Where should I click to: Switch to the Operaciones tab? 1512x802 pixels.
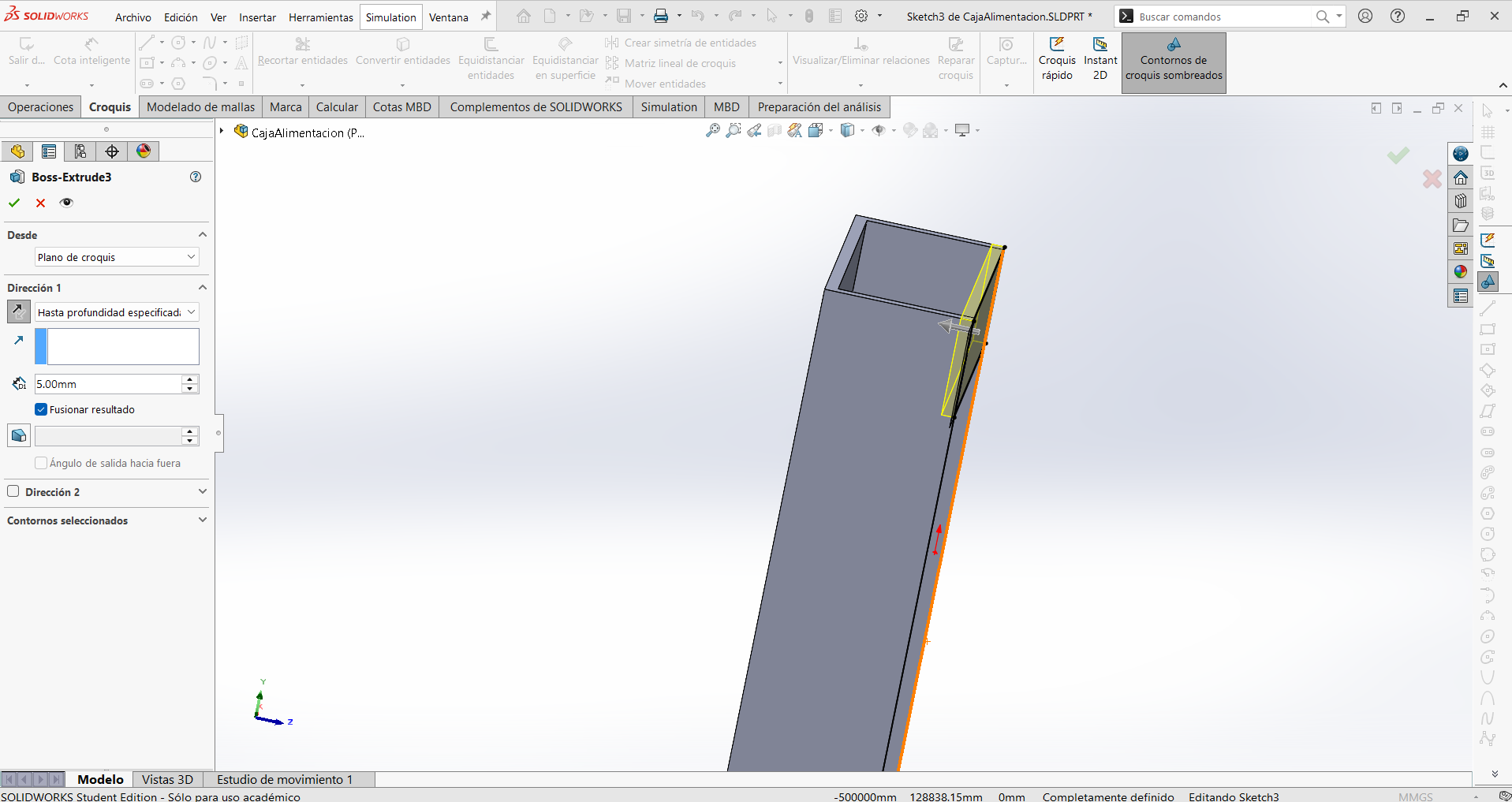click(x=41, y=107)
